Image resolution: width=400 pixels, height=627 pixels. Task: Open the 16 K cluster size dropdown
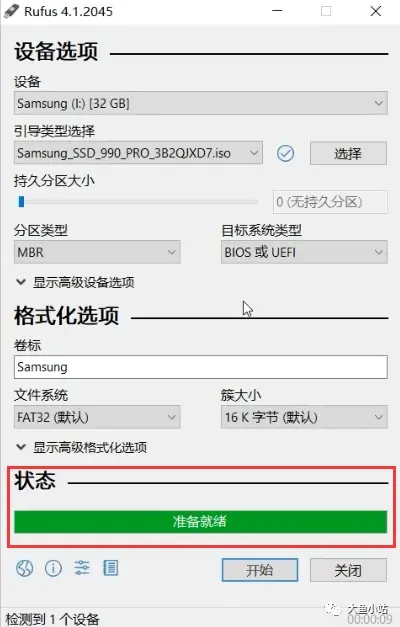[x=304, y=417]
